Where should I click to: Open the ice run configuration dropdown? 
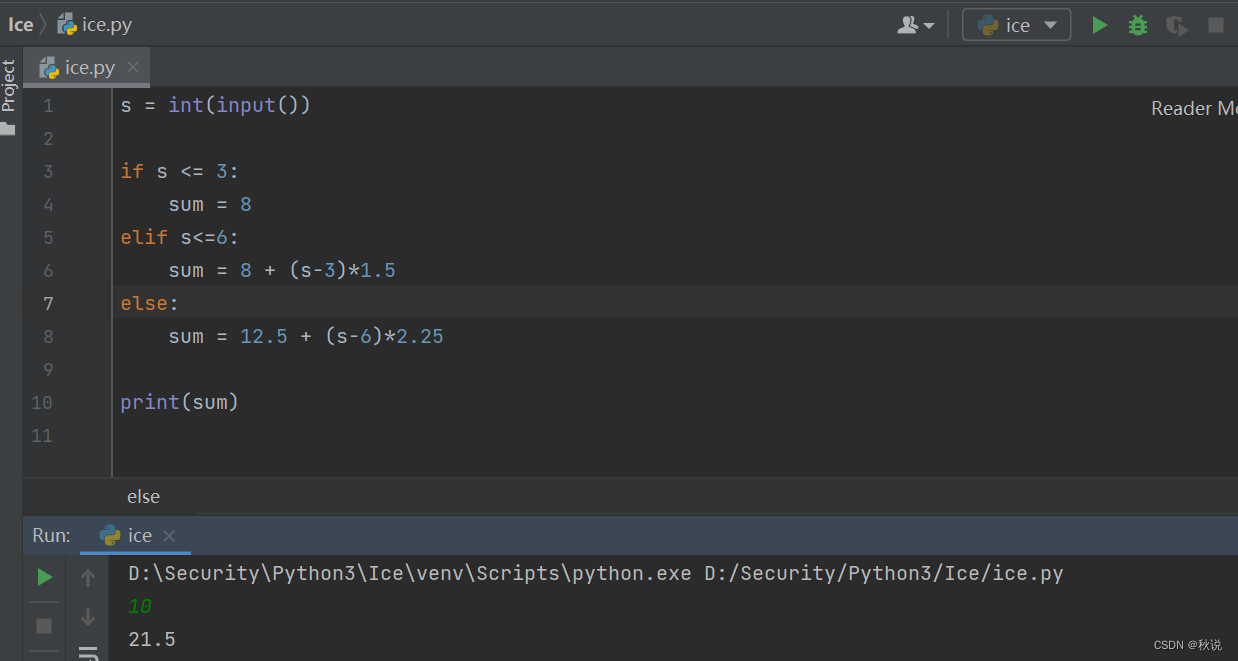point(1016,25)
